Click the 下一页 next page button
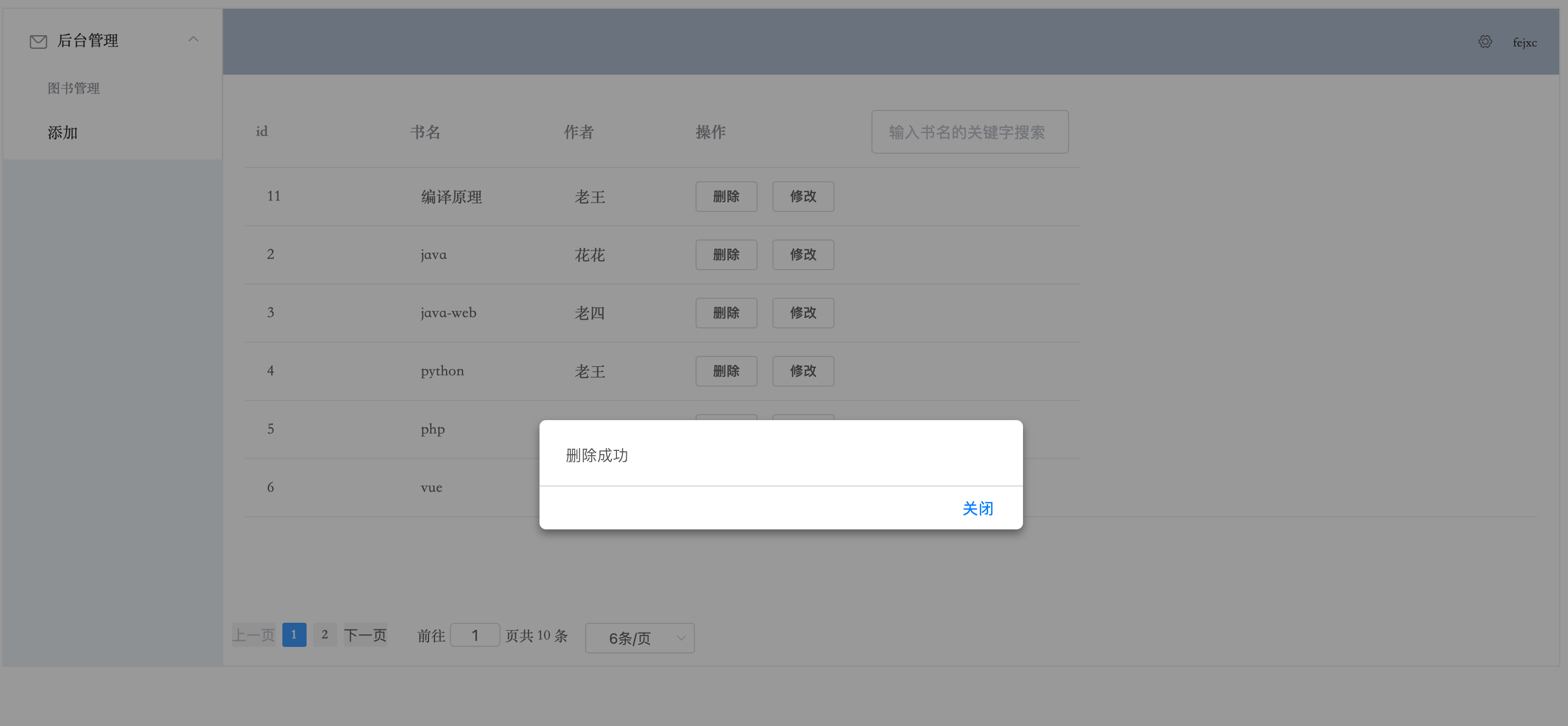 [x=365, y=635]
